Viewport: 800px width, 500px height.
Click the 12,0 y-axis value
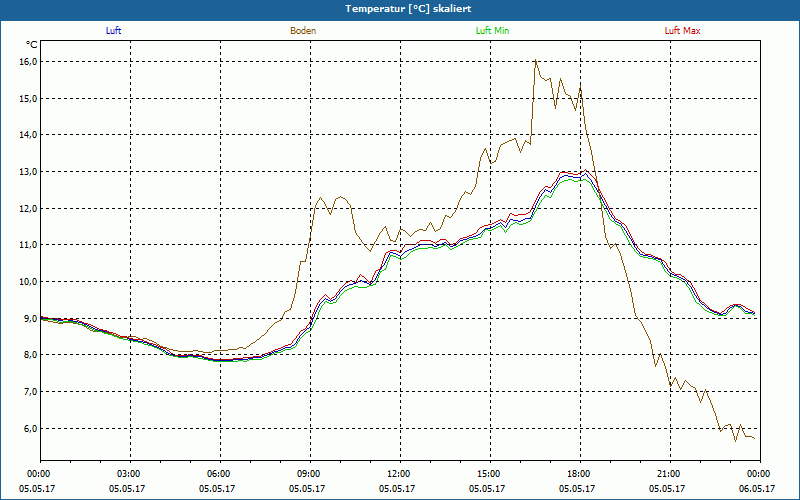click(x=29, y=208)
